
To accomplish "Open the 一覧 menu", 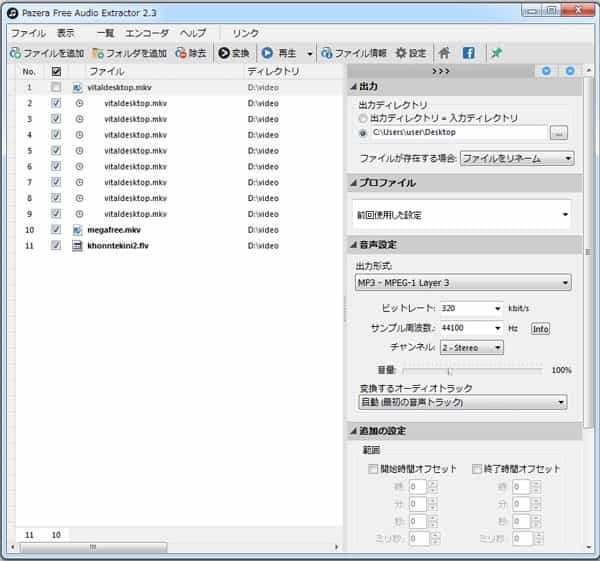I will 105,33.
